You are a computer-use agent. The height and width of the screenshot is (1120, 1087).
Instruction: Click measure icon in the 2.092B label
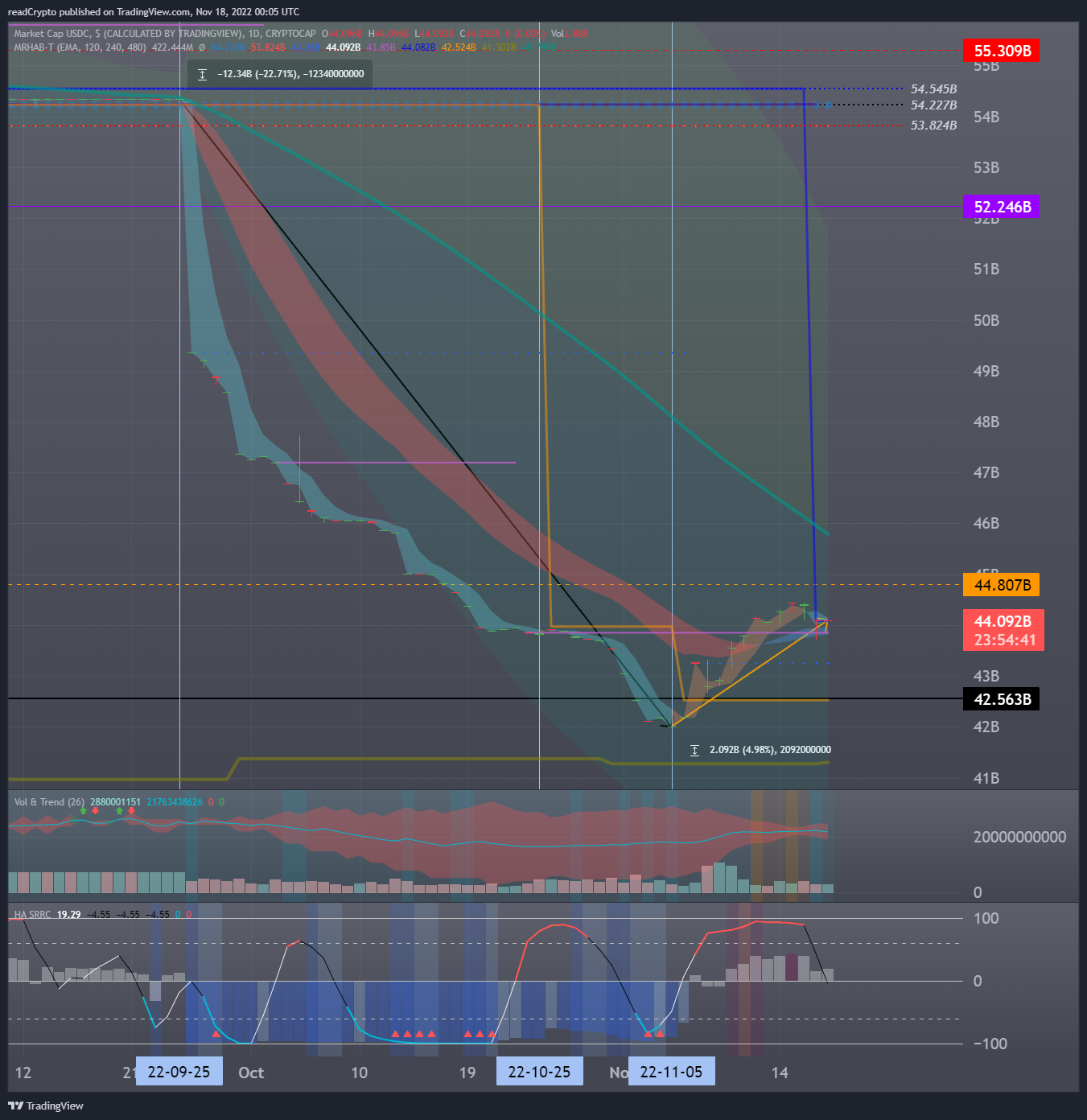pyautogui.click(x=694, y=750)
